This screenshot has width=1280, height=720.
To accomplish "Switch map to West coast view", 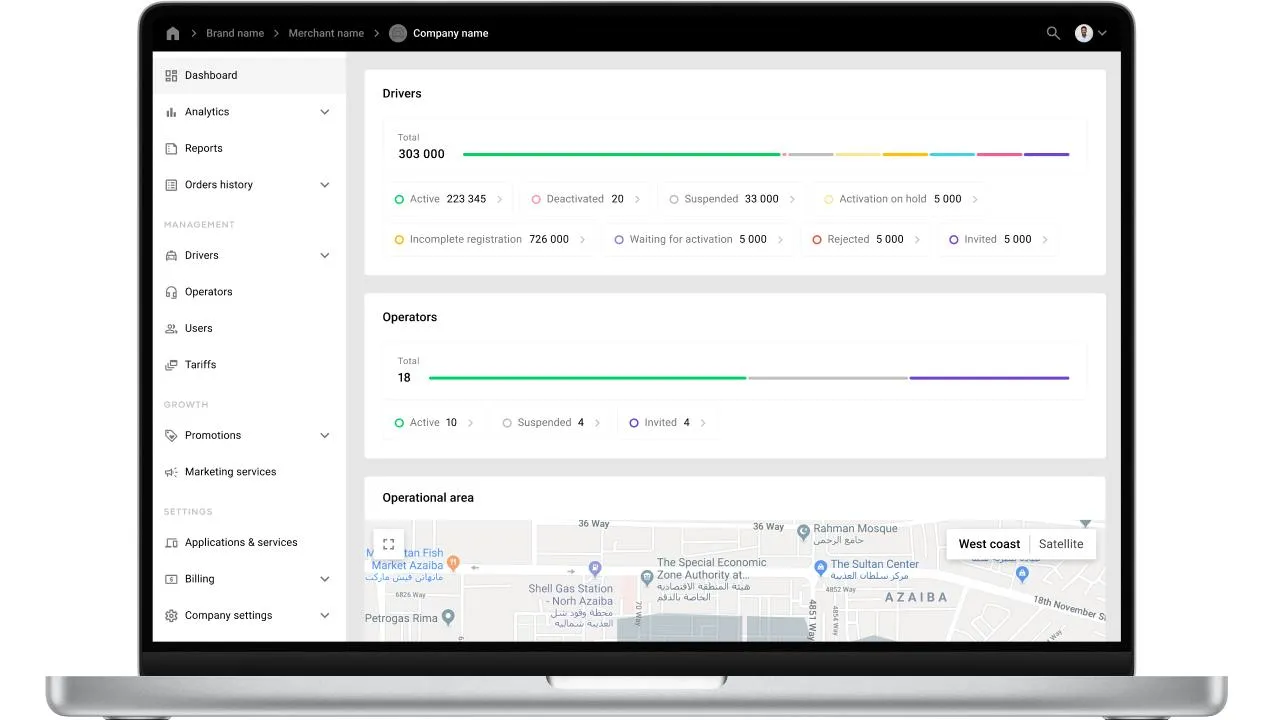I will [x=989, y=544].
